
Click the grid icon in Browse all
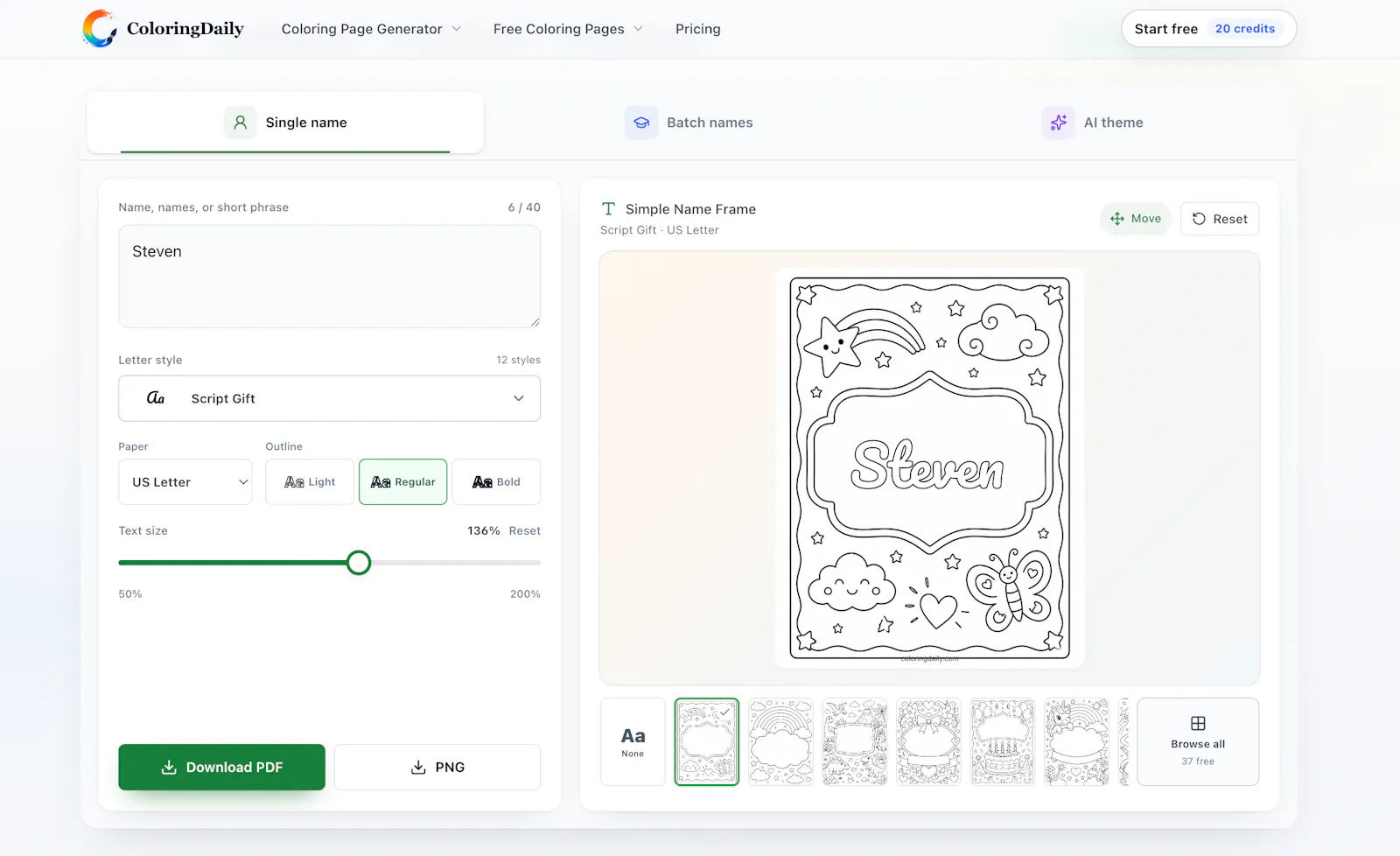[1198, 723]
